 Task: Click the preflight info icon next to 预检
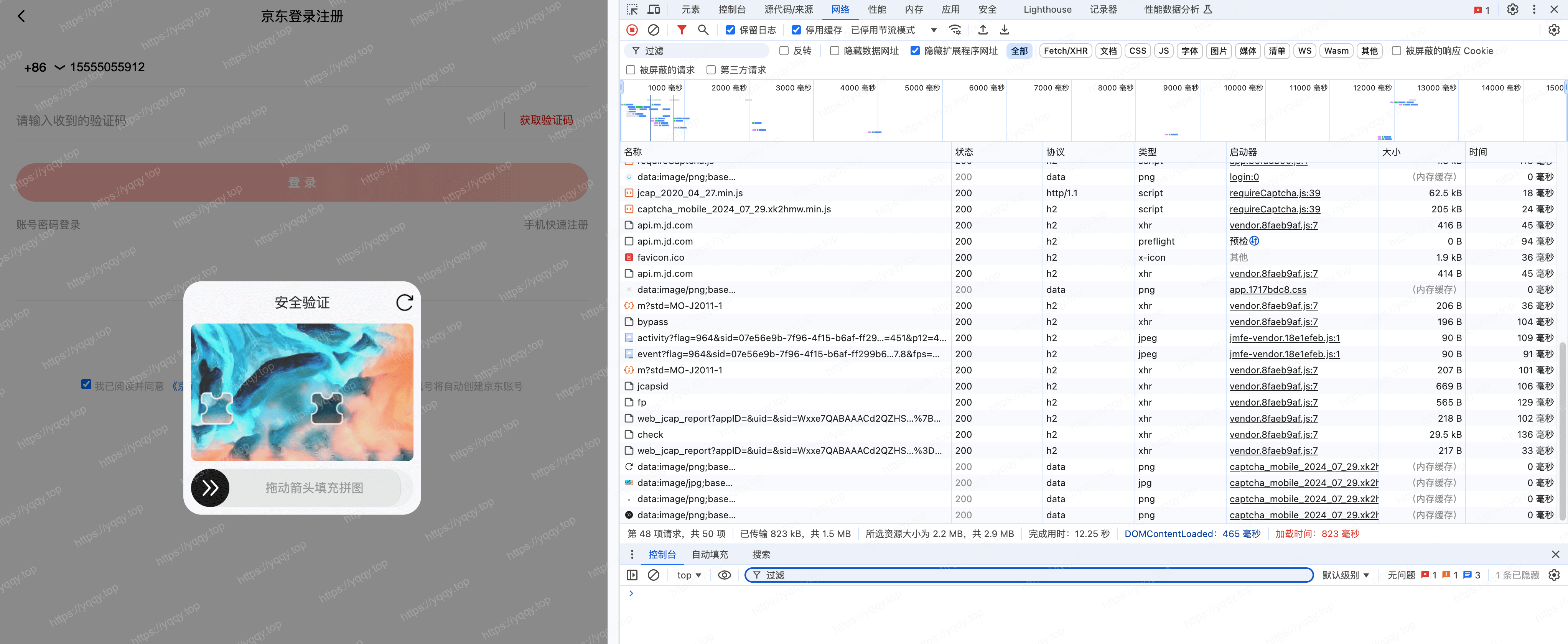point(1254,241)
